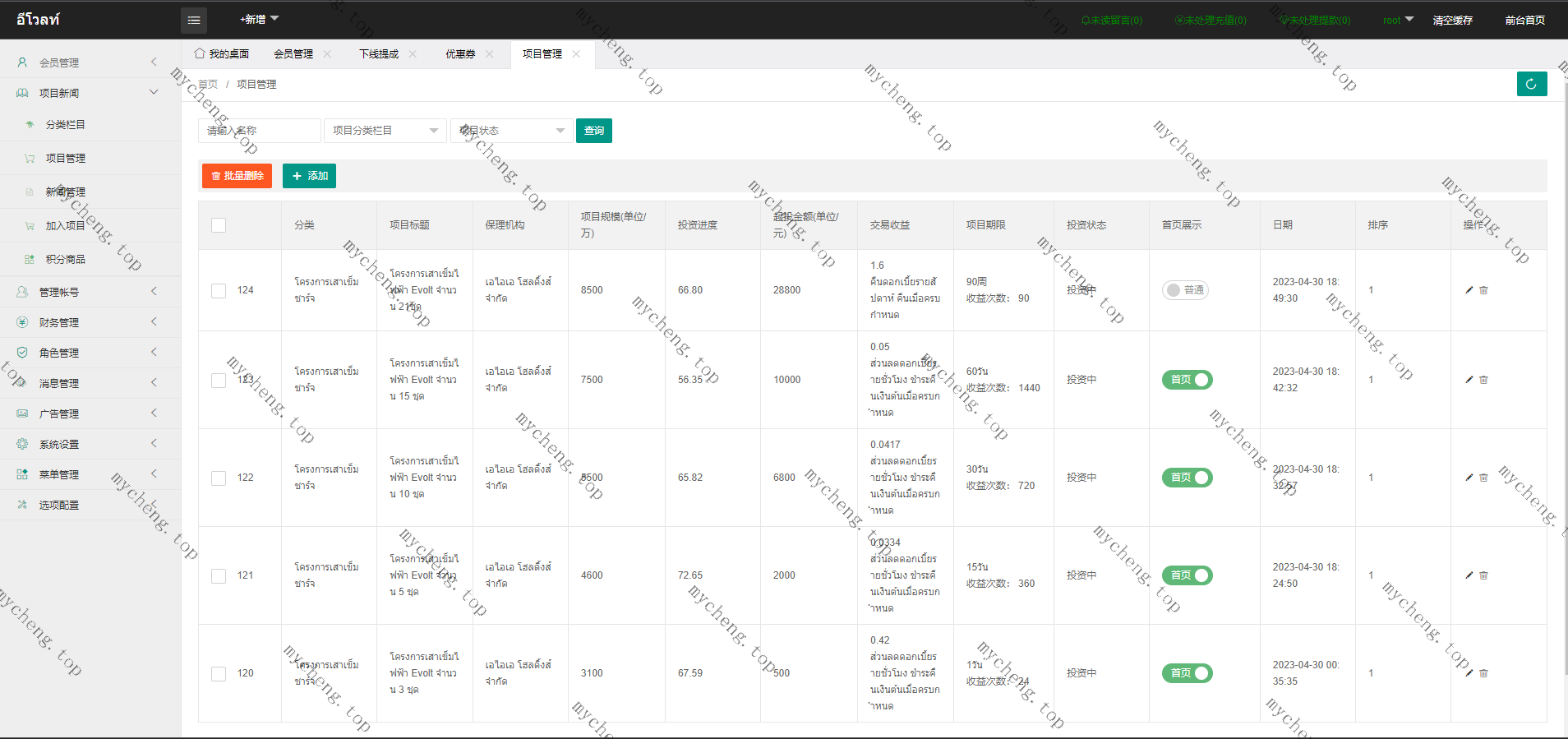Toggle 普通 homepage switch for row 124

click(1185, 290)
